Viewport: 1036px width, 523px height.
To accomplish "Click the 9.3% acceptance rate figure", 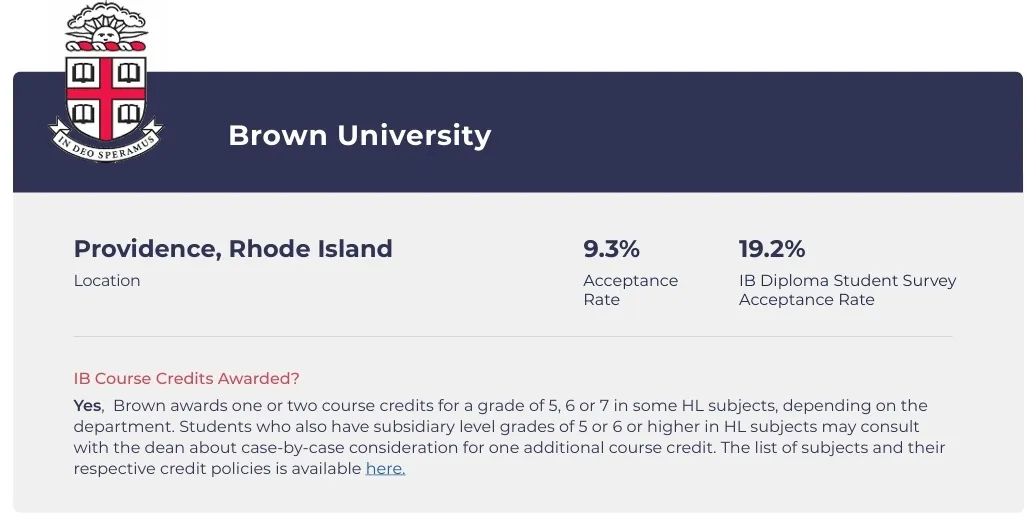I will (x=611, y=249).
